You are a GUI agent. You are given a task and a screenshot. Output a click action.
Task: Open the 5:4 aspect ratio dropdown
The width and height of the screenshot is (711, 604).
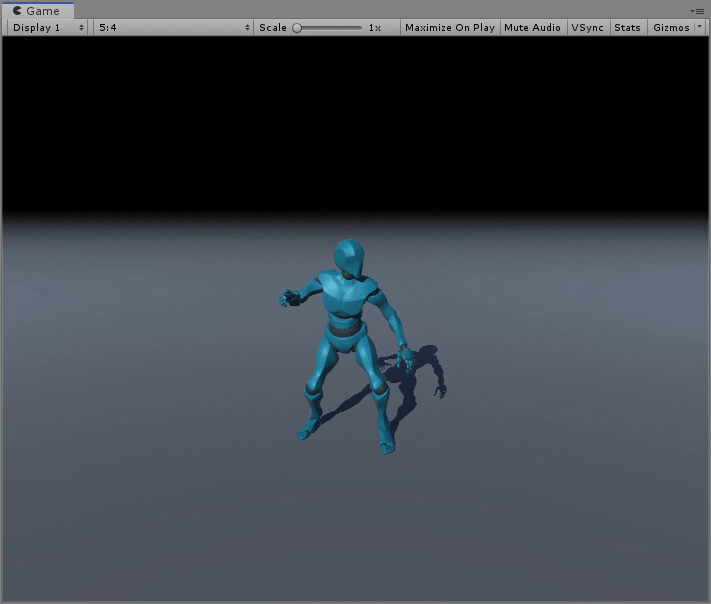pos(173,28)
